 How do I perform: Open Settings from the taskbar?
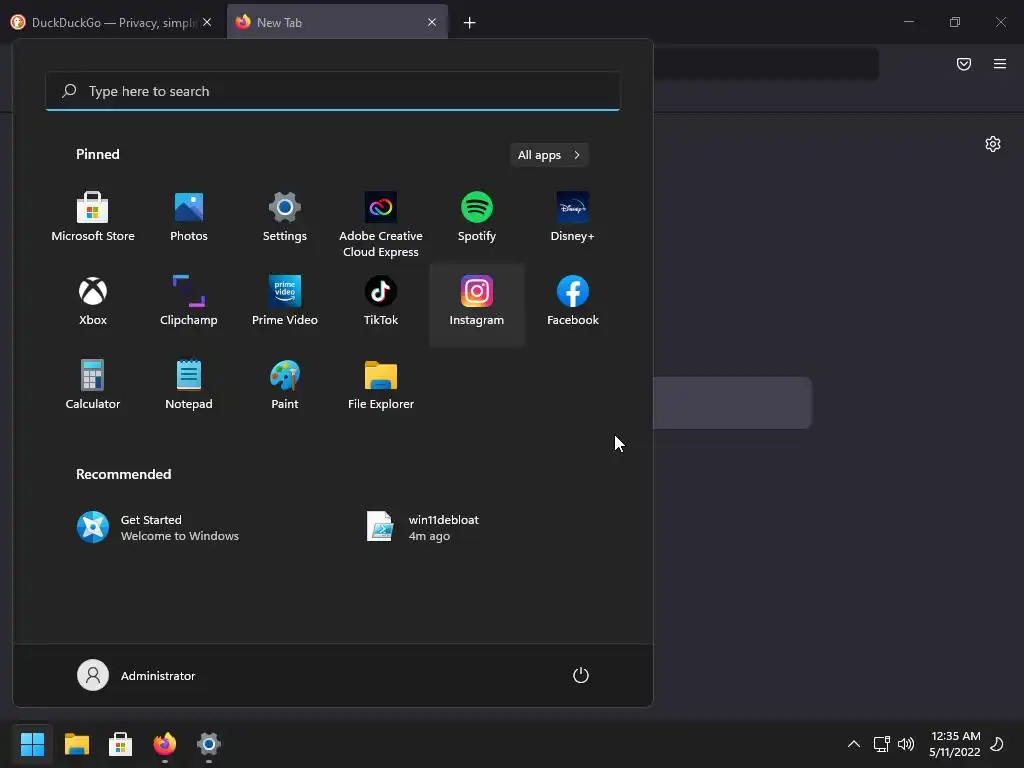pyautogui.click(x=209, y=744)
